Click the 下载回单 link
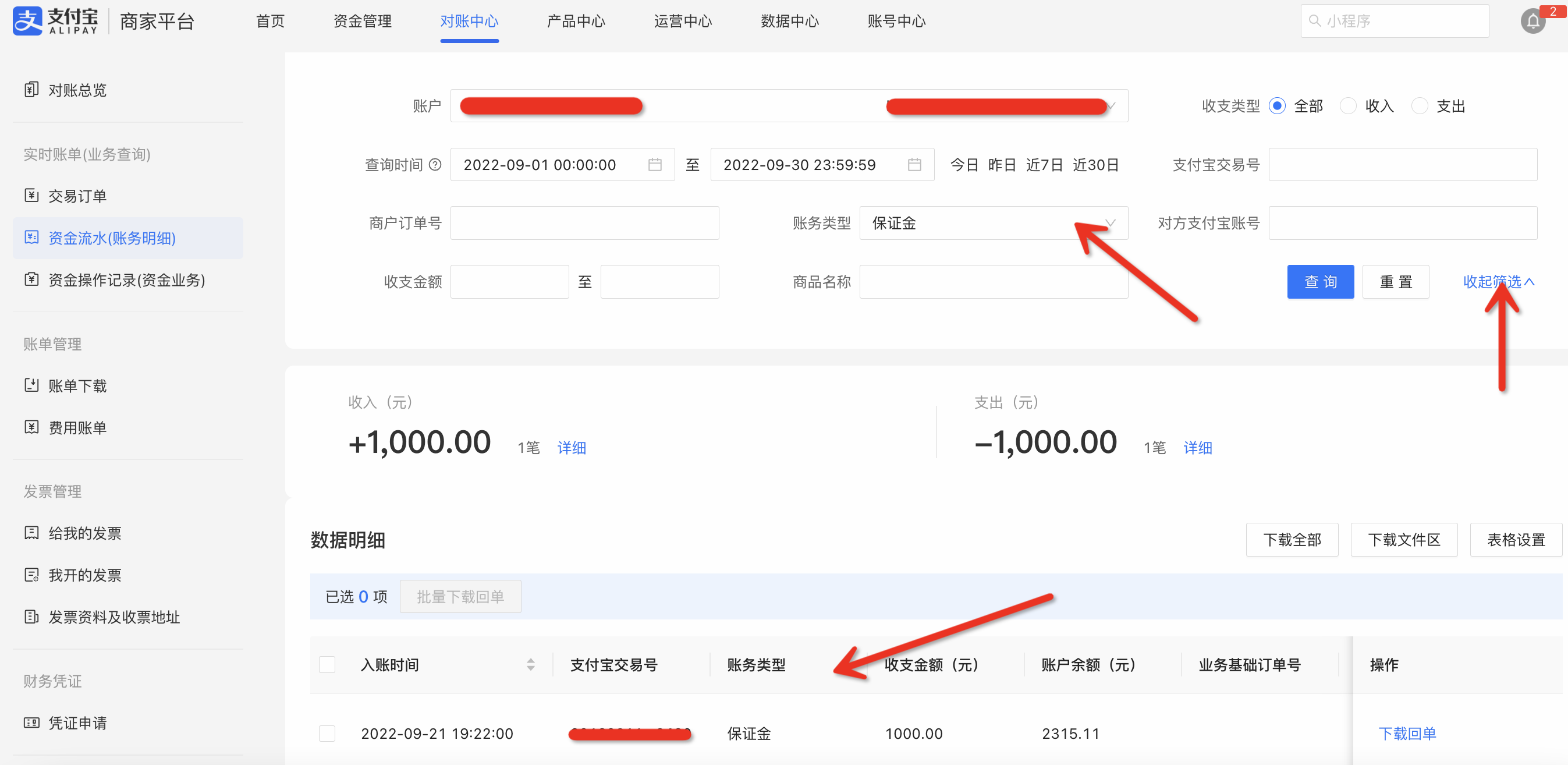 [1407, 734]
